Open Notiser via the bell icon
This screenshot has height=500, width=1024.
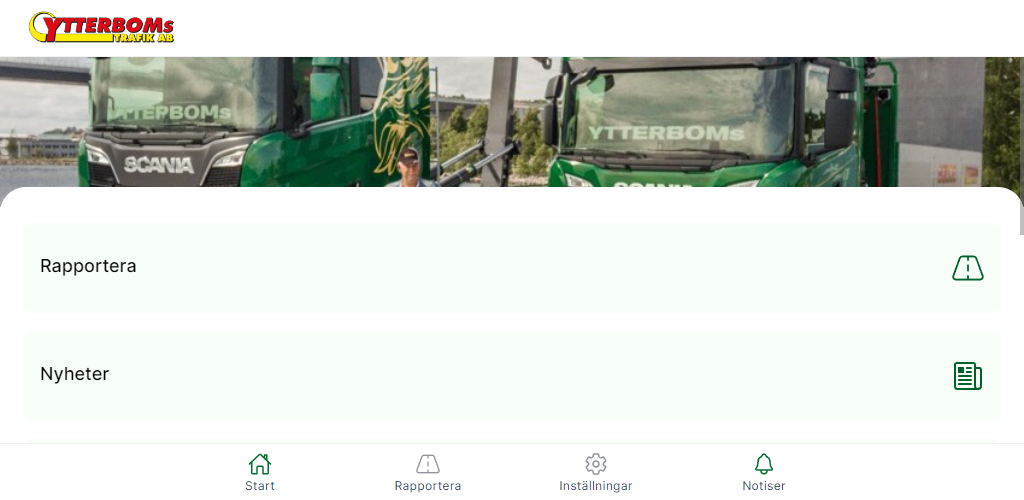763,464
